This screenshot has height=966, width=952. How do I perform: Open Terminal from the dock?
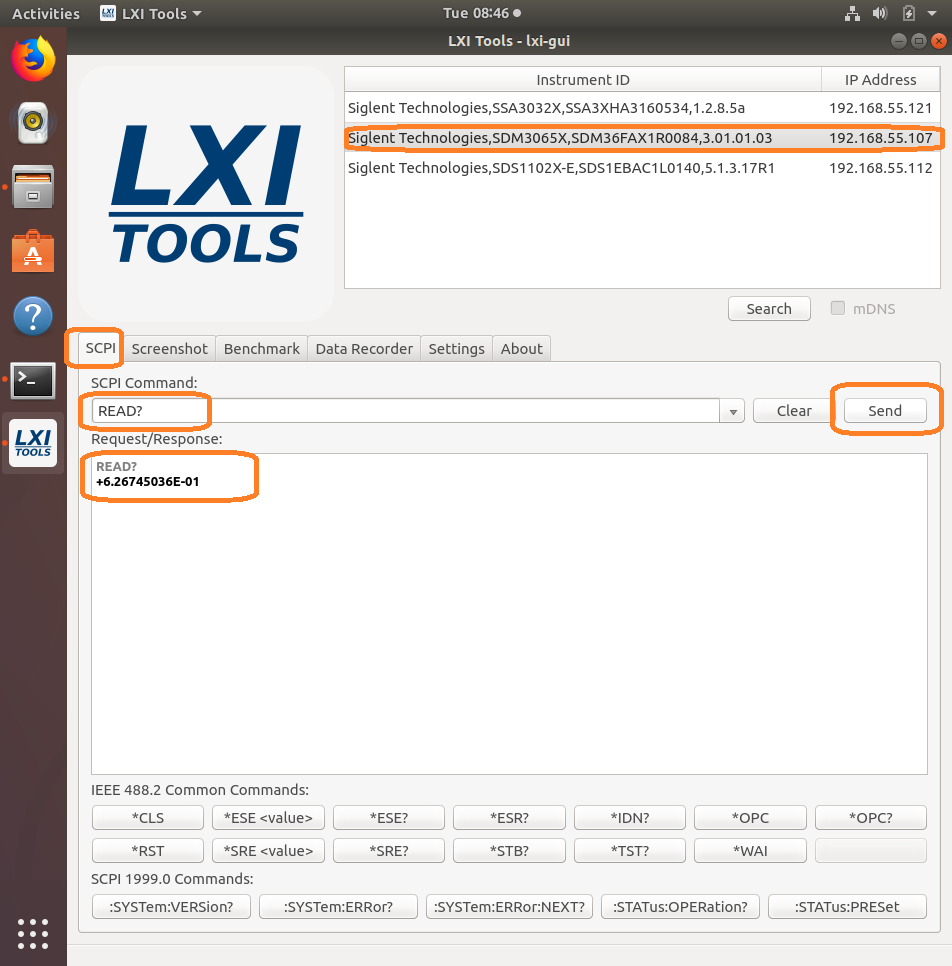[33, 380]
